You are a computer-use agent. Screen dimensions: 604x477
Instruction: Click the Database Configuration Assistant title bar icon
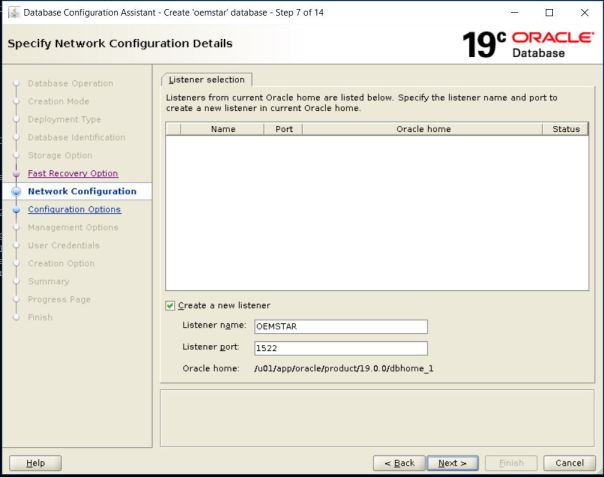(12, 12)
